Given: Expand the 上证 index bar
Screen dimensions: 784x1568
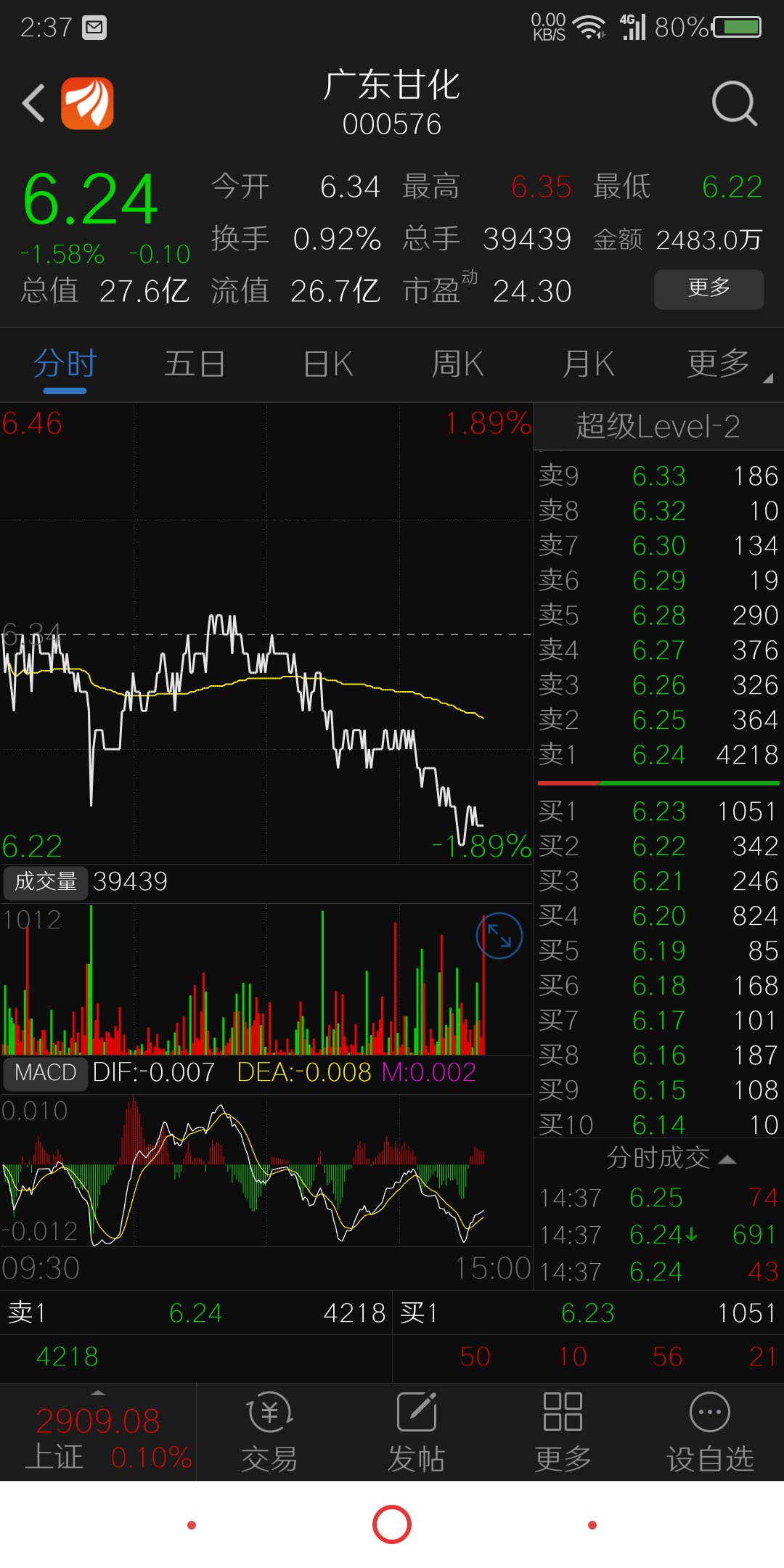Looking at the screenshot, I should coord(98,1432).
